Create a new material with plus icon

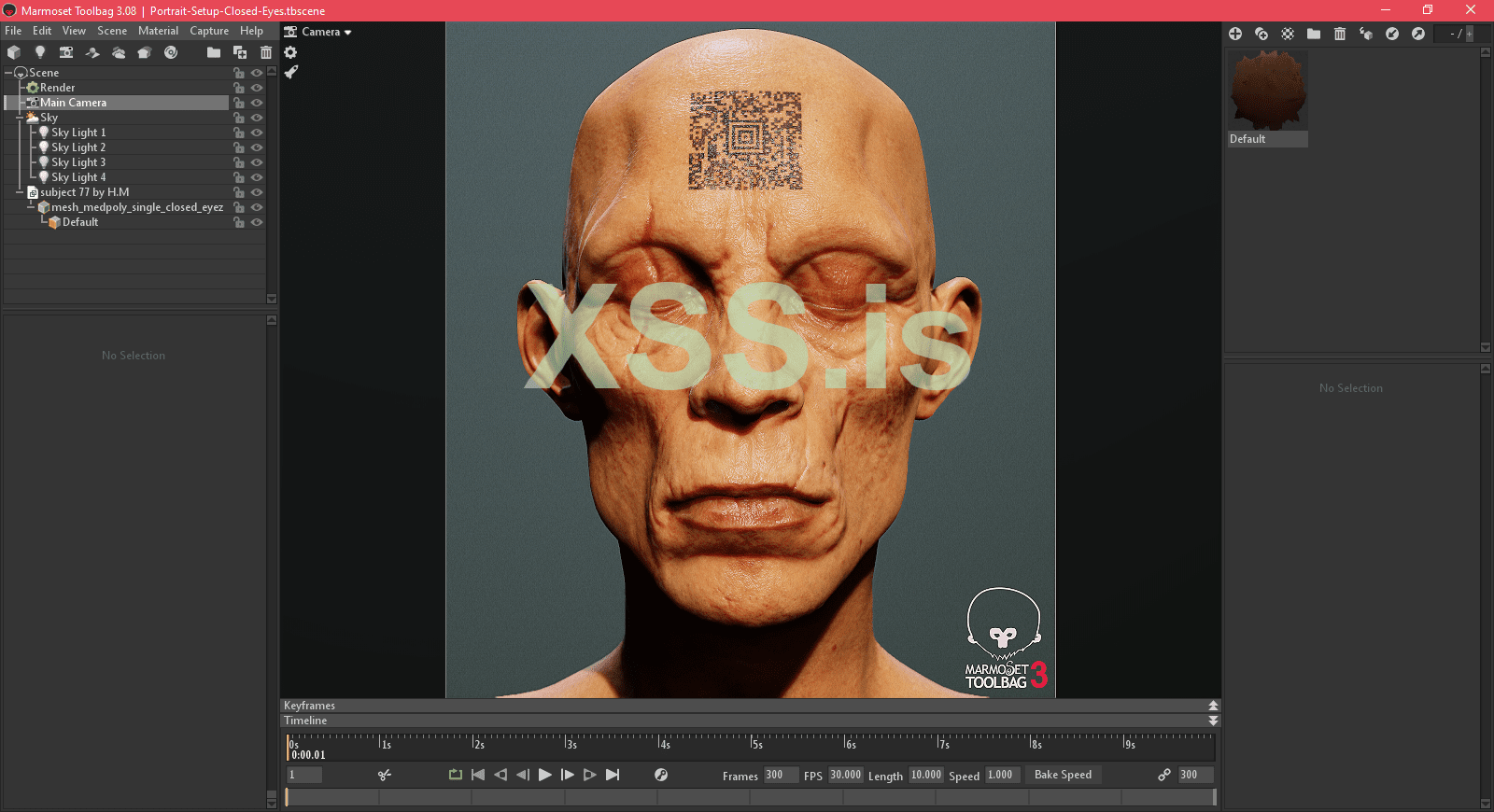coord(1235,34)
